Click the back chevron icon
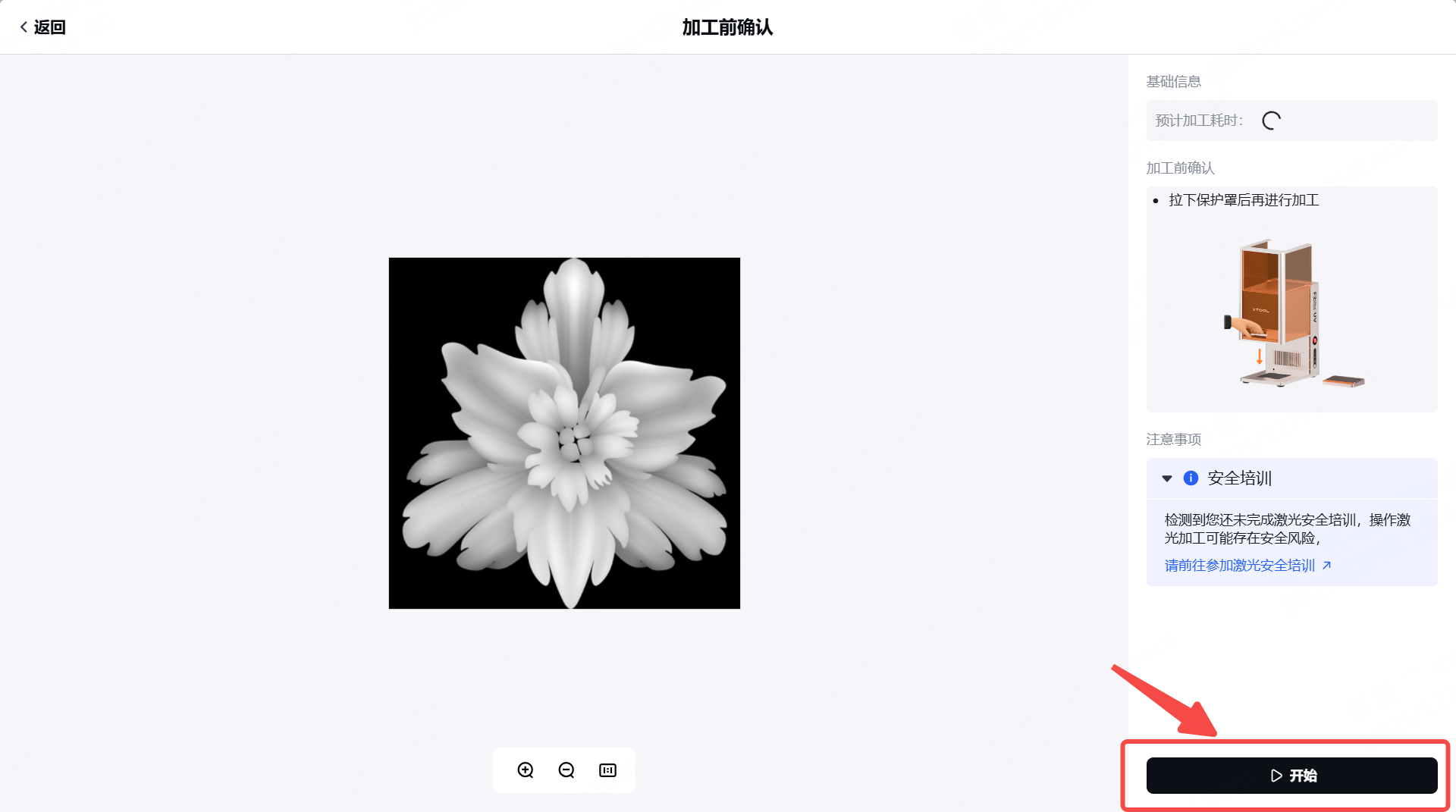Image resolution: width=1456 pixels, height=812 pixels. 24,27
